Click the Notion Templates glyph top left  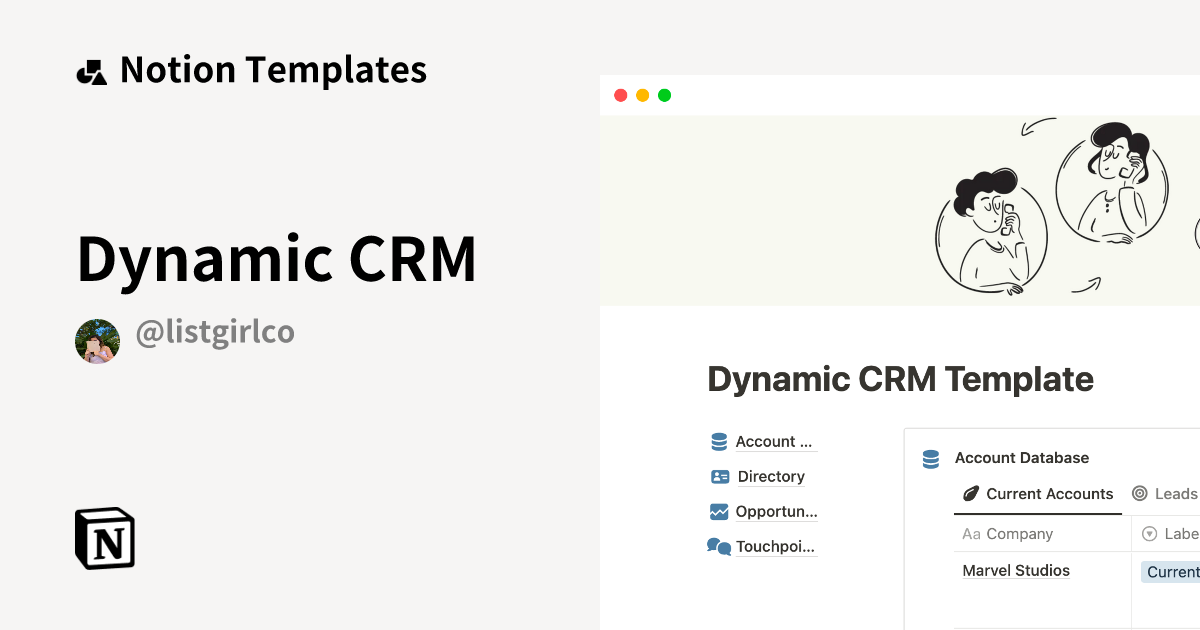[x=91, y=69]
